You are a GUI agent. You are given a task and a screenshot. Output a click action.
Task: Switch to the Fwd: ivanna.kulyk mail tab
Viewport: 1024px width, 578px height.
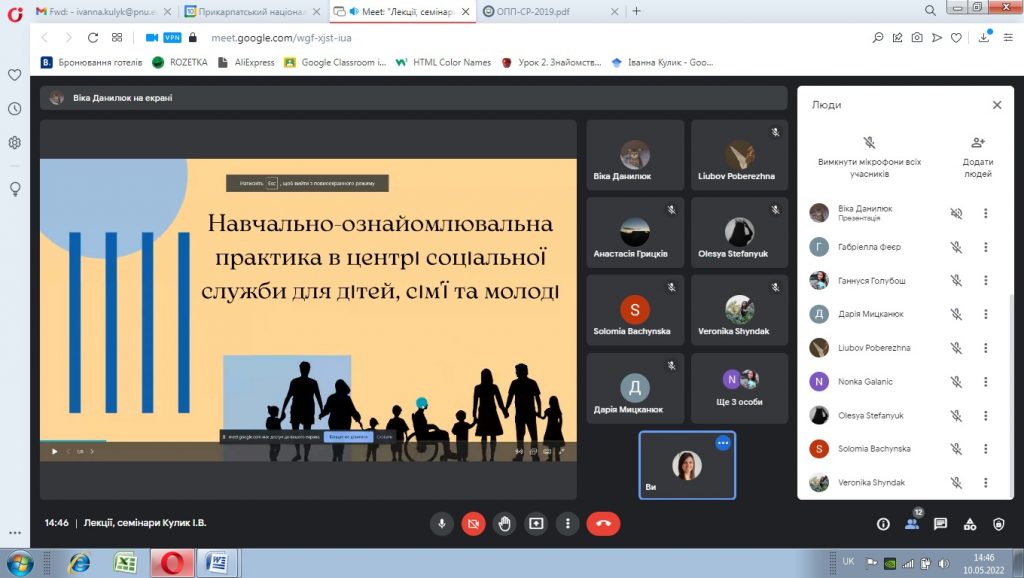coord(95,11)
